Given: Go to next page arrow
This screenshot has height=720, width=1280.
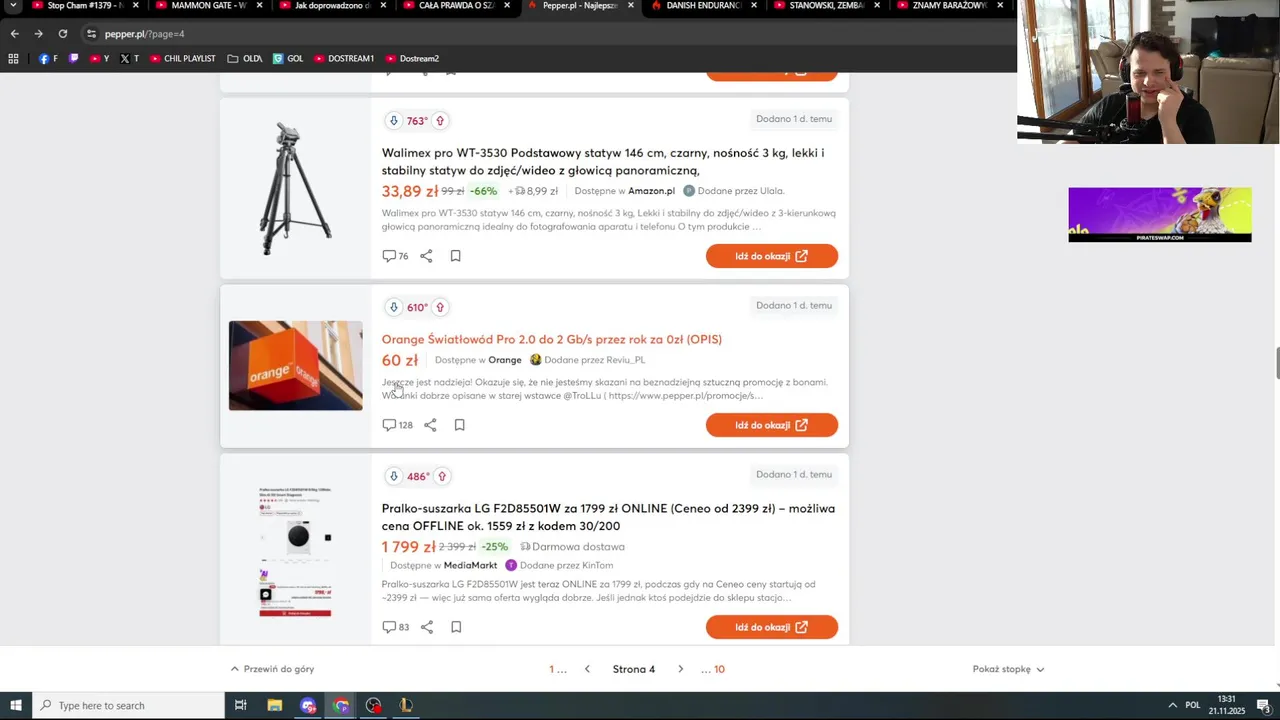Looking at the screenshot, I should pyautogui.click(x=680, y=669).
